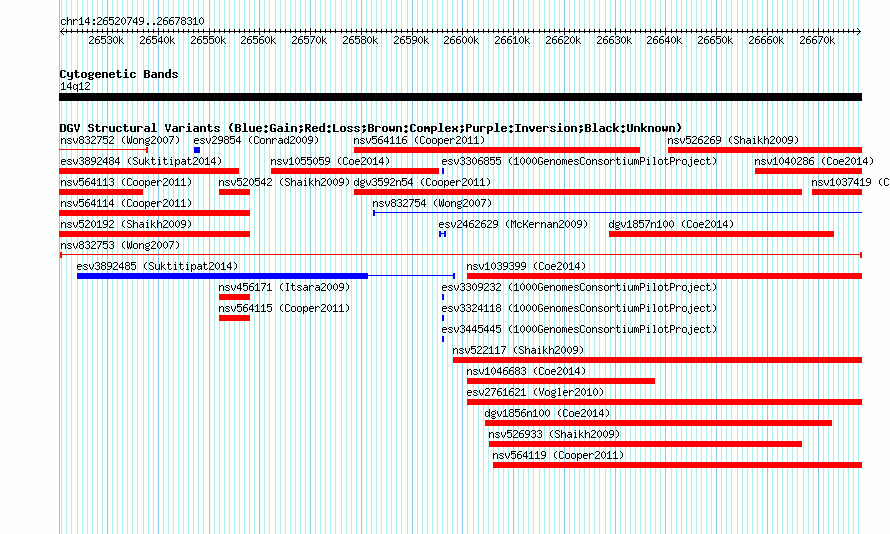Click esv3324118 (1000GenomesConsortiumPilotProject) label
This screenshot has width=890, height=534.
coord(579,308)
